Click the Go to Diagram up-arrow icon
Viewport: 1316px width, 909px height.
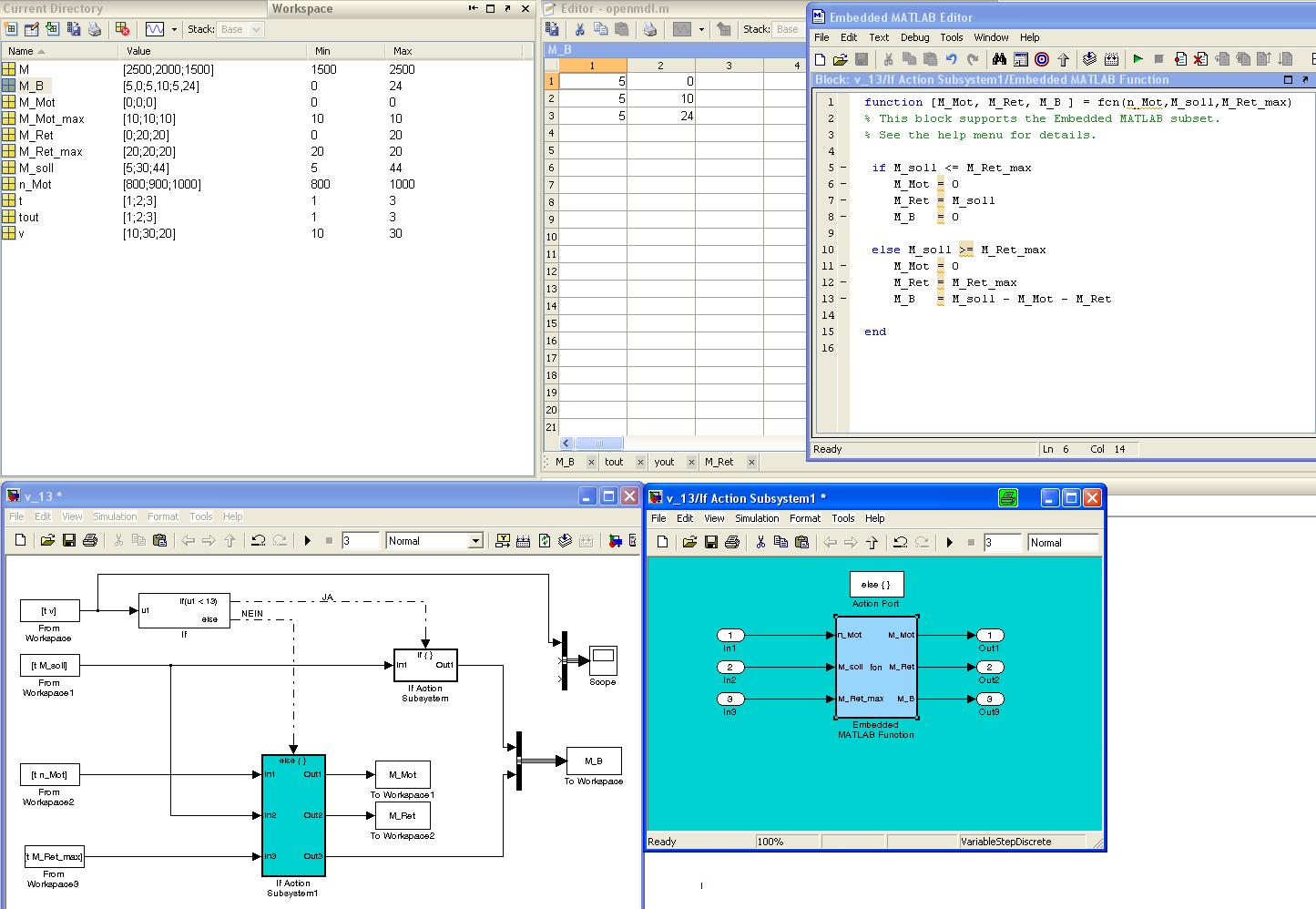pyautogui.click(x=1063, y=59)
